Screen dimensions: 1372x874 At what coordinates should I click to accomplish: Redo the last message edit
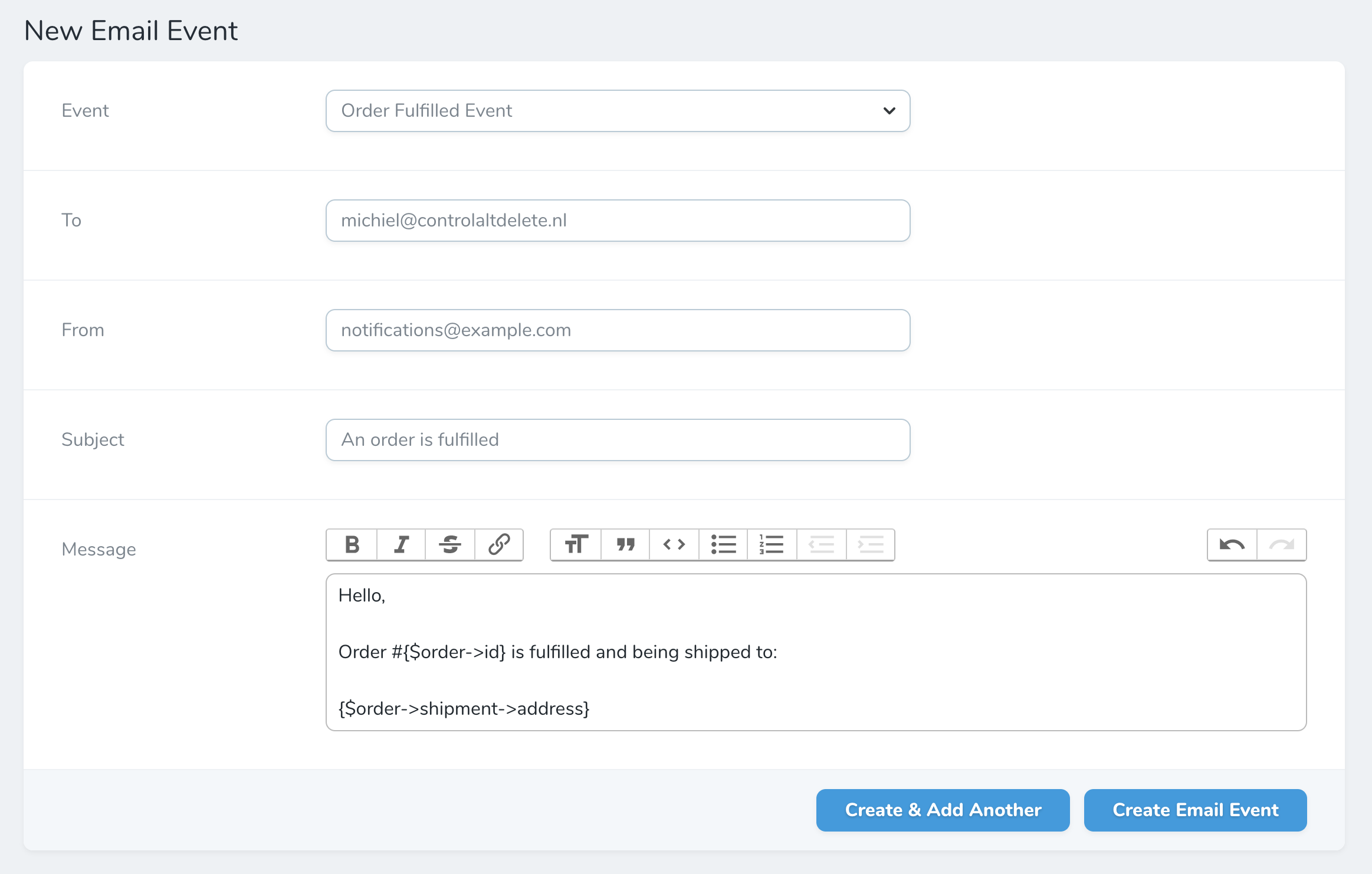[1281, 544]
